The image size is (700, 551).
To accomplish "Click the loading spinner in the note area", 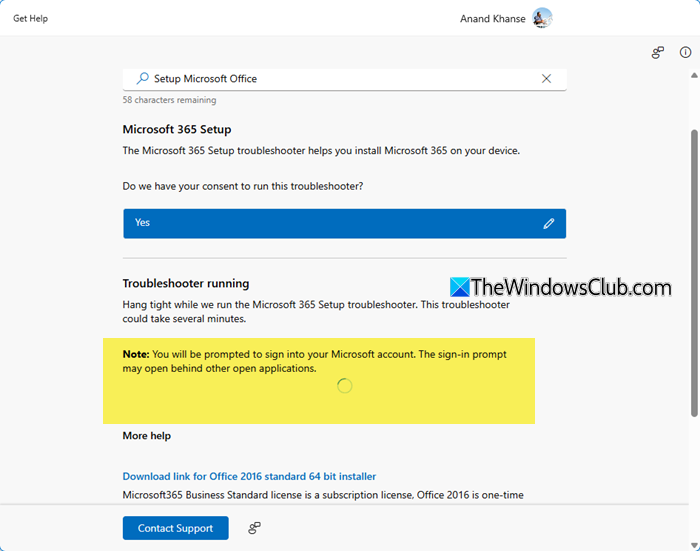I will (345, 386).
